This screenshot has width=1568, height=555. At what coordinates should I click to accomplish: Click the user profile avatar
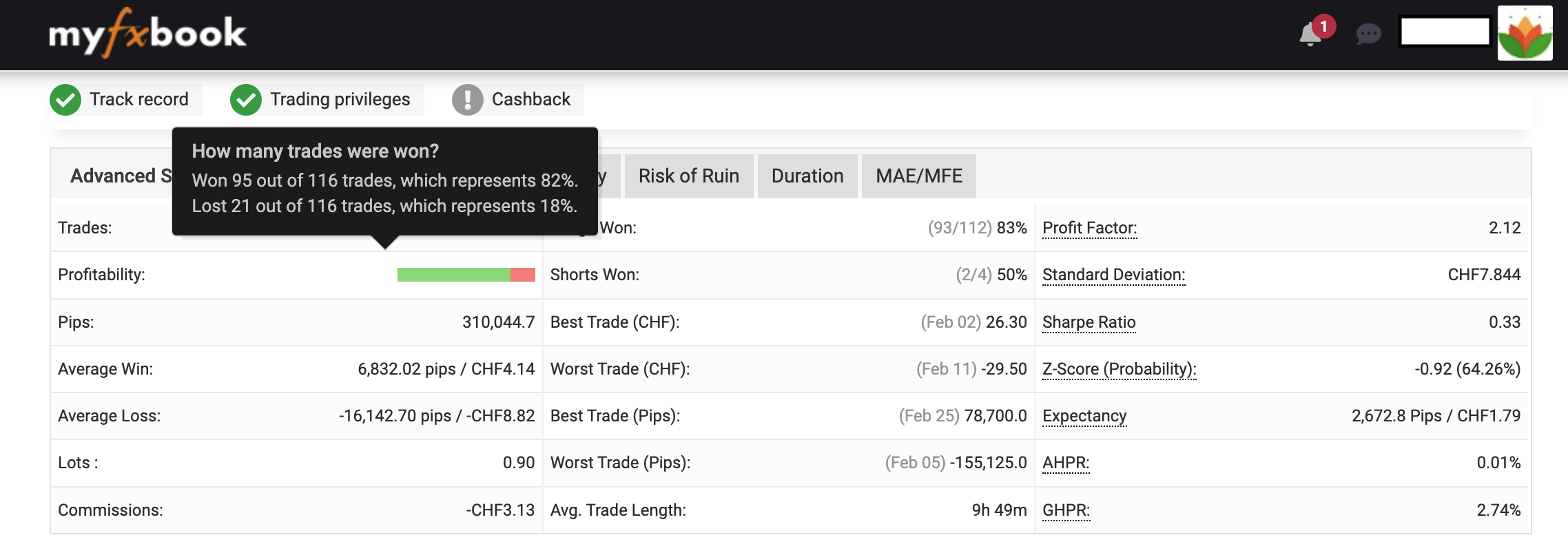pyautogui.click(x=1525, y=33)
